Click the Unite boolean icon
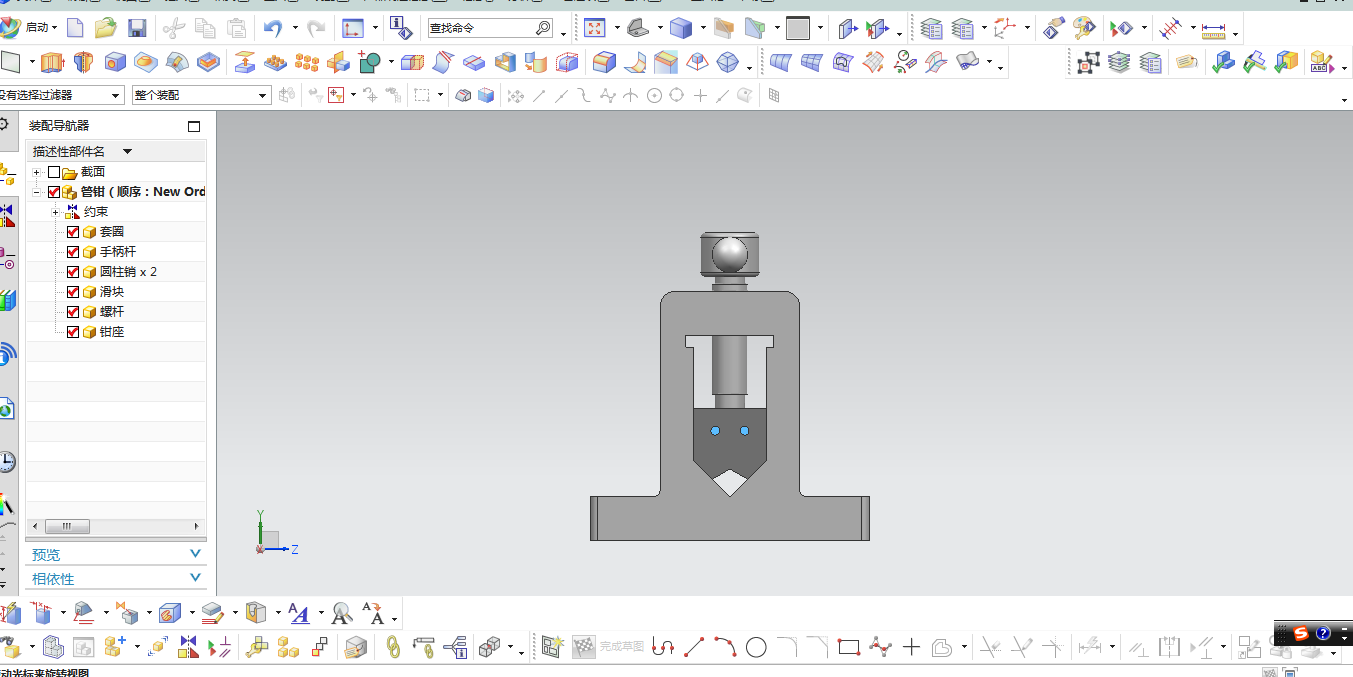The height and width of the screenshot is (677, 1353). tap(368, 63)
